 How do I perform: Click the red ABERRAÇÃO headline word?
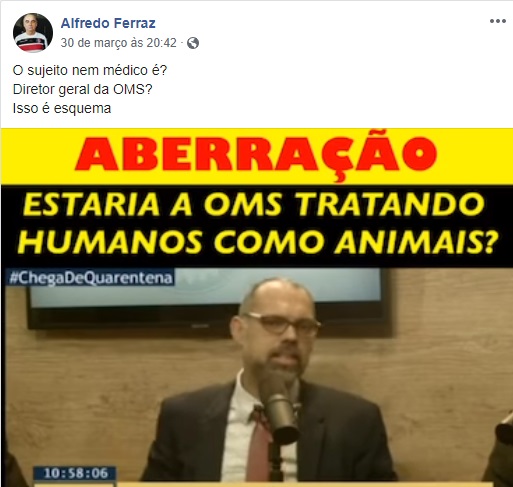point(256,155)
